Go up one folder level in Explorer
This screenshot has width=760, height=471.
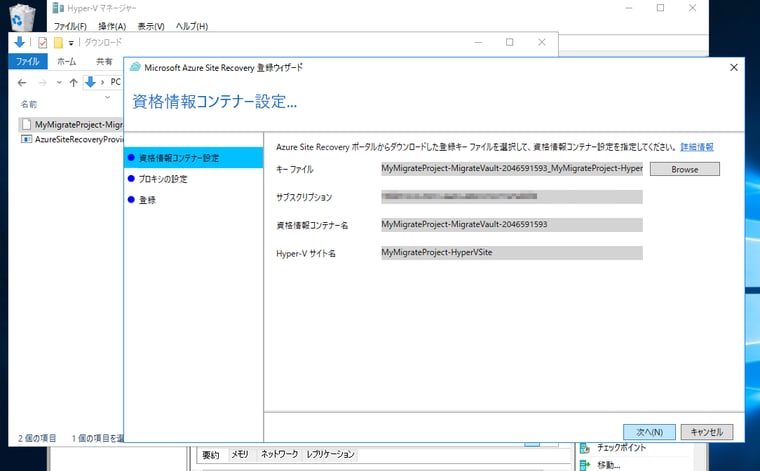tap(74, 83)
